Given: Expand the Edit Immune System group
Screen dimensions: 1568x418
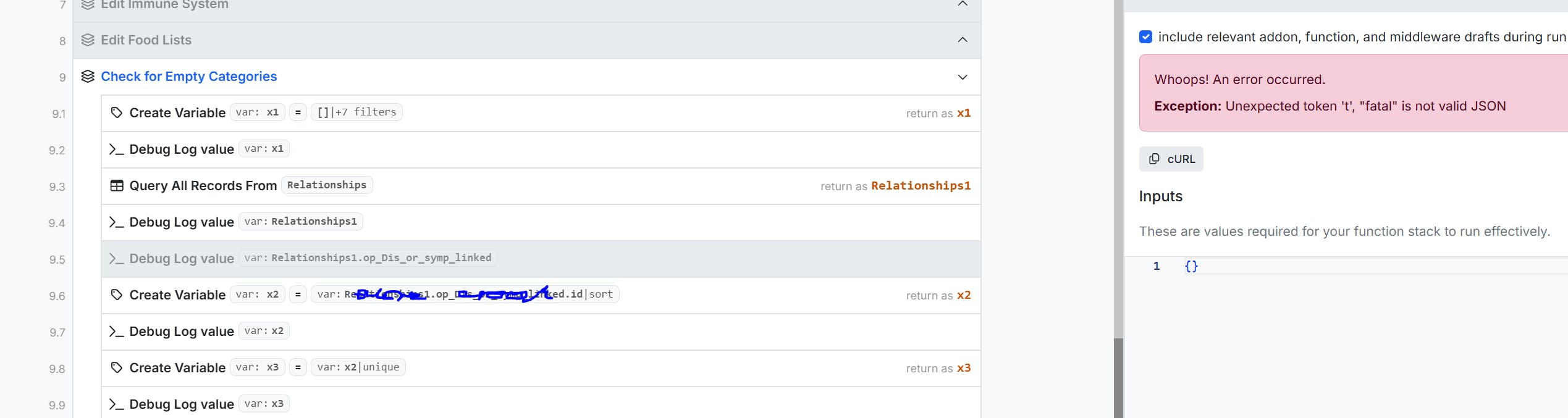Looking at the screenshot, I should coord(962,4).
